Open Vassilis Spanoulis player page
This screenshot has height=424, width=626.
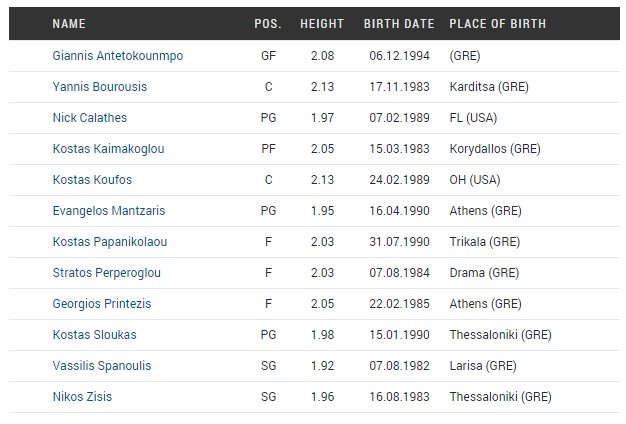[x=102, y=366]
